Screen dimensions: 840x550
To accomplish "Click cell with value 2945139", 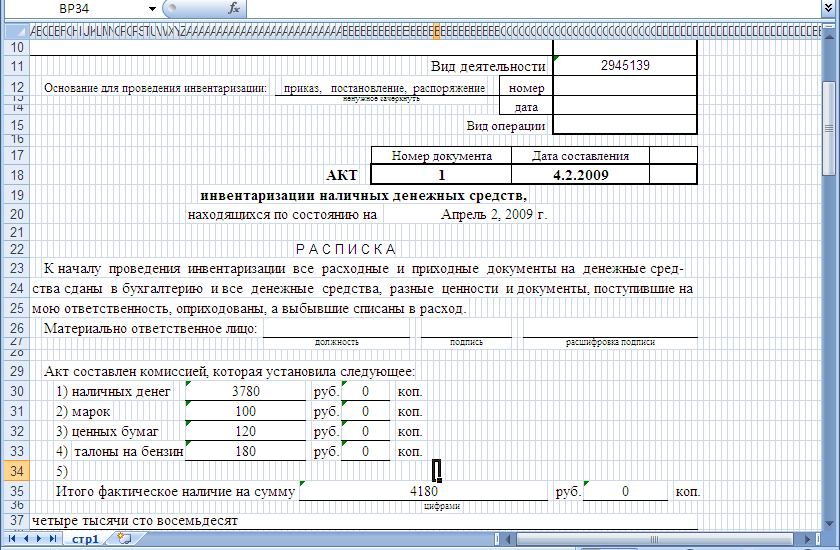I will (x=625, y=65).
